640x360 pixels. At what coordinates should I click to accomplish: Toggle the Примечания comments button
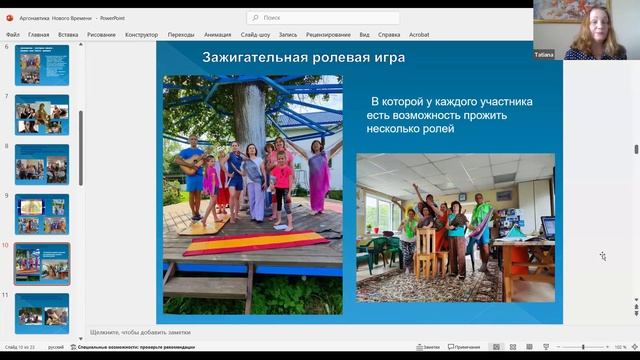(464, 347)
